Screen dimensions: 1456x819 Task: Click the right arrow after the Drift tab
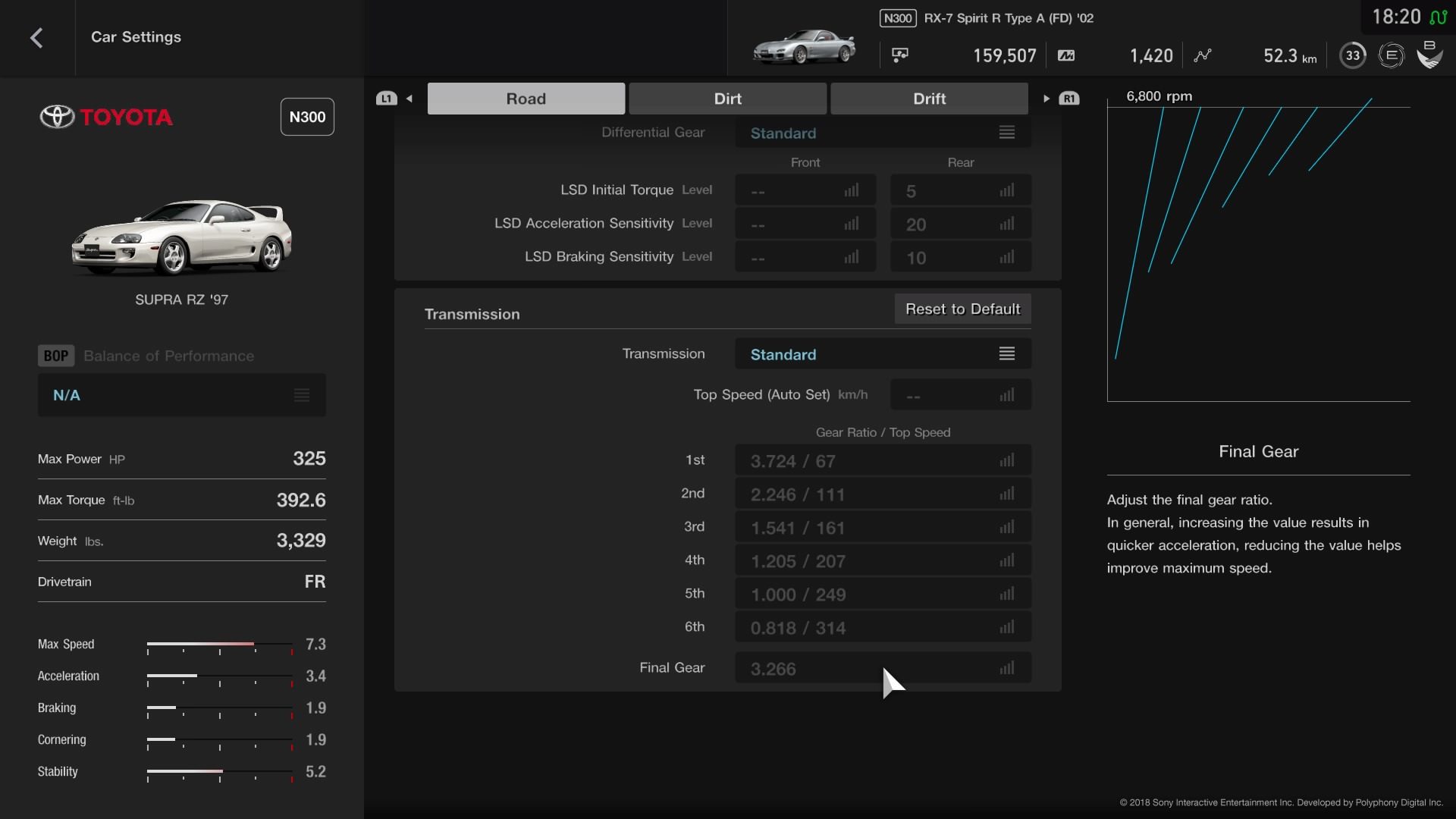point(1046,99)
